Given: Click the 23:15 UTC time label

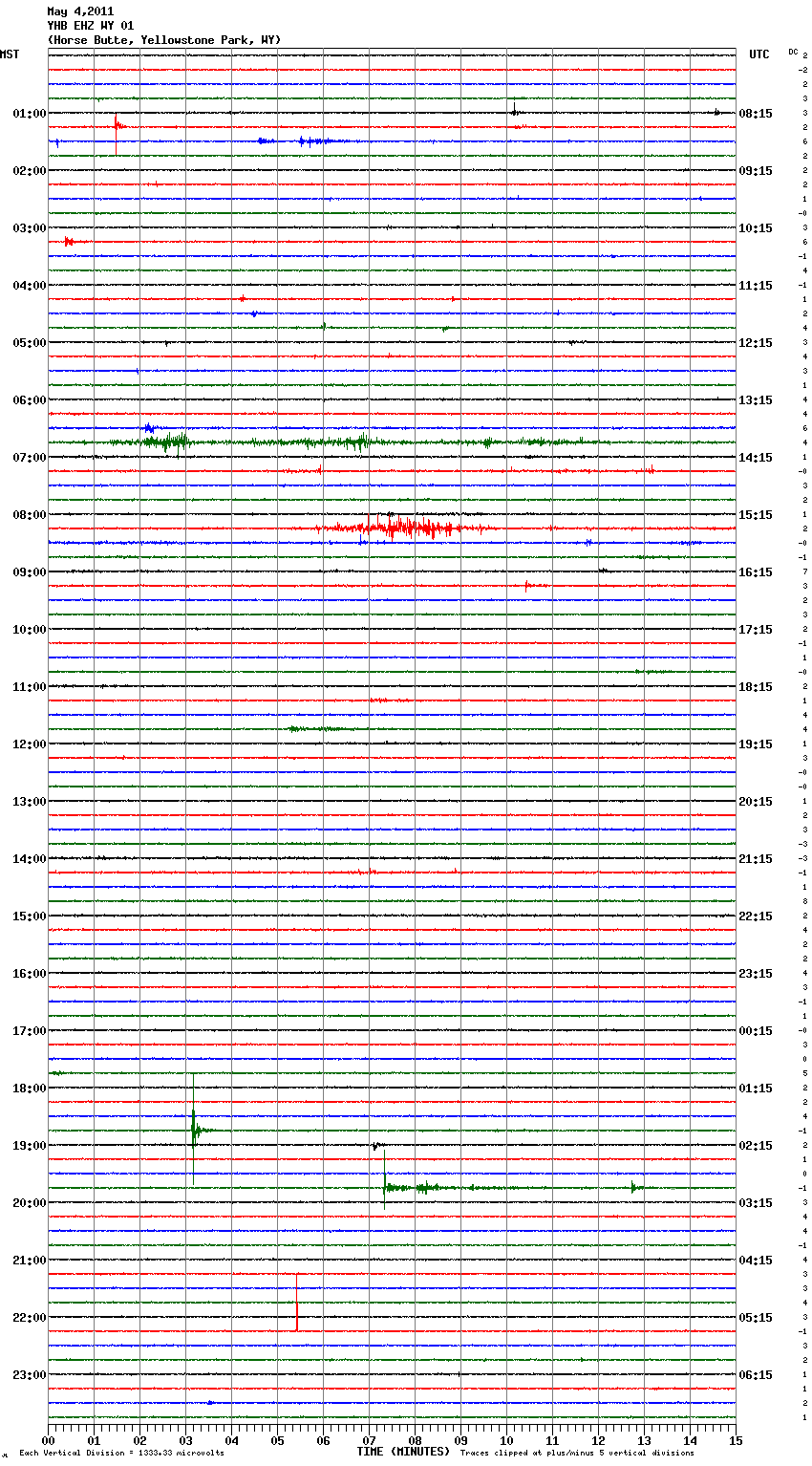Looking at the screenshot, I should pos(756,974).
